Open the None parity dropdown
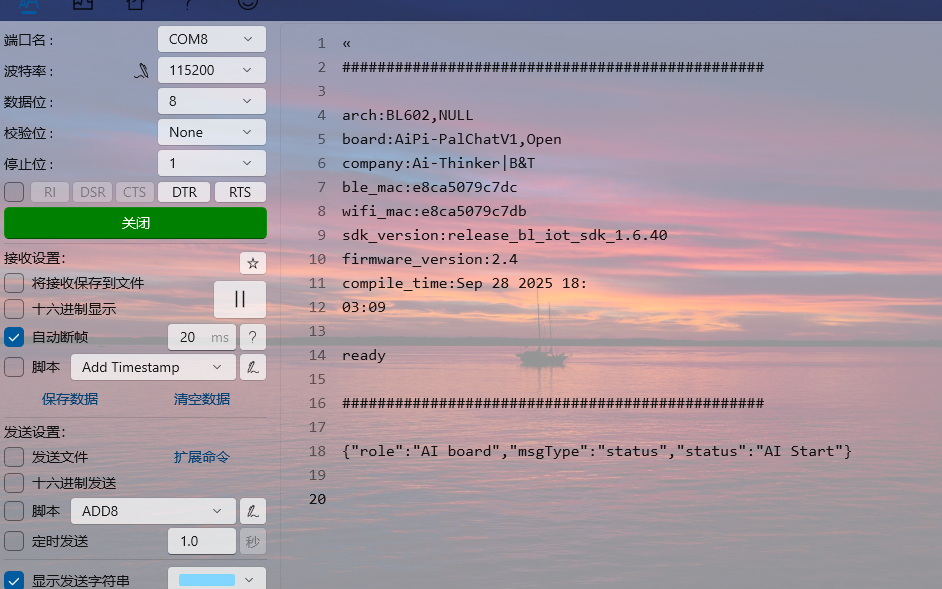Screen dimensions: 942x589 click(211, 132)
